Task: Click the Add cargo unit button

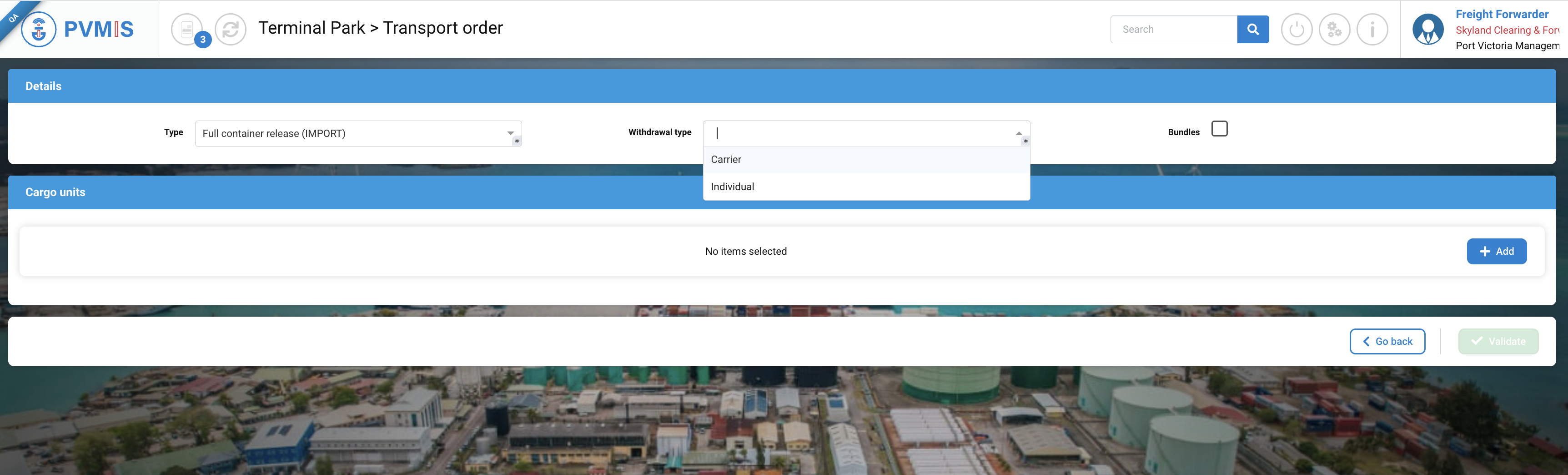Action: click(1496, 252)
